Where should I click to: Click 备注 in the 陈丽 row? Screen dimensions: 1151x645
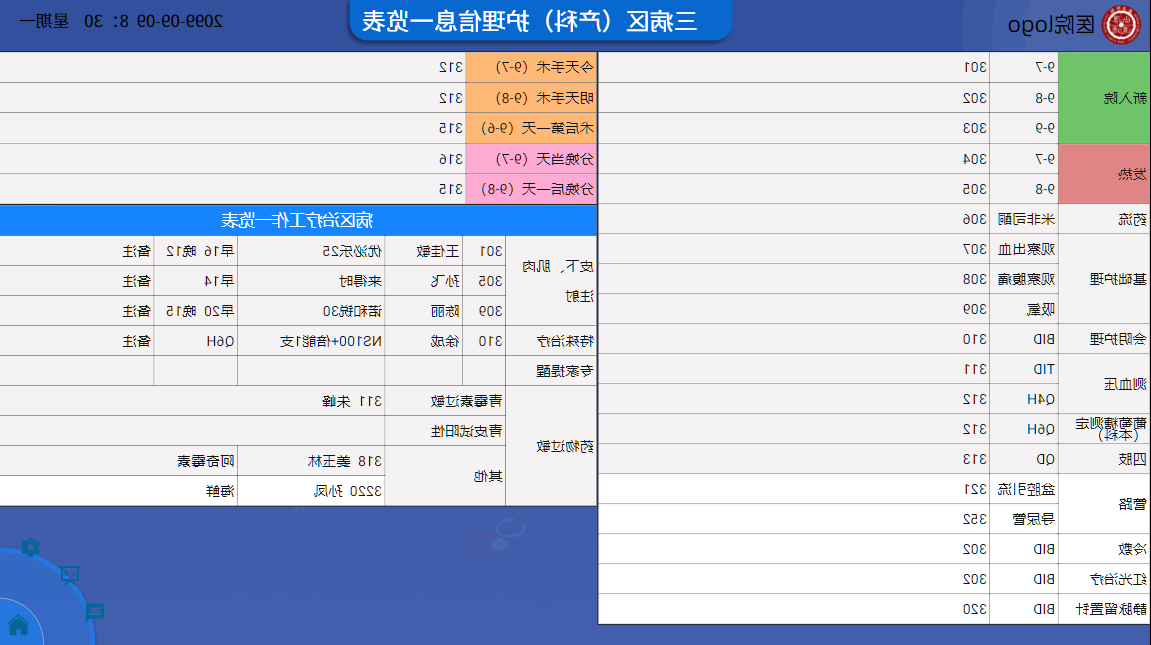click(x=137, y=311)
